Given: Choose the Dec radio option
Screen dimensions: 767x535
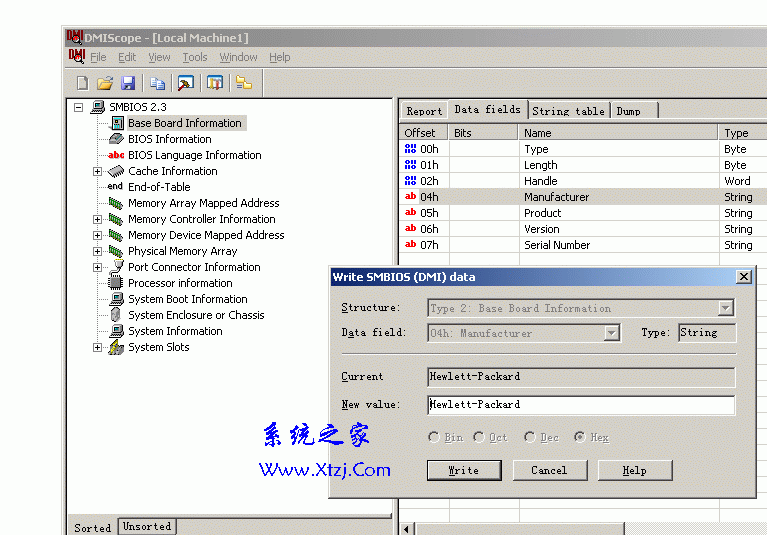Looking at the screenshot, I should (529, 437).
